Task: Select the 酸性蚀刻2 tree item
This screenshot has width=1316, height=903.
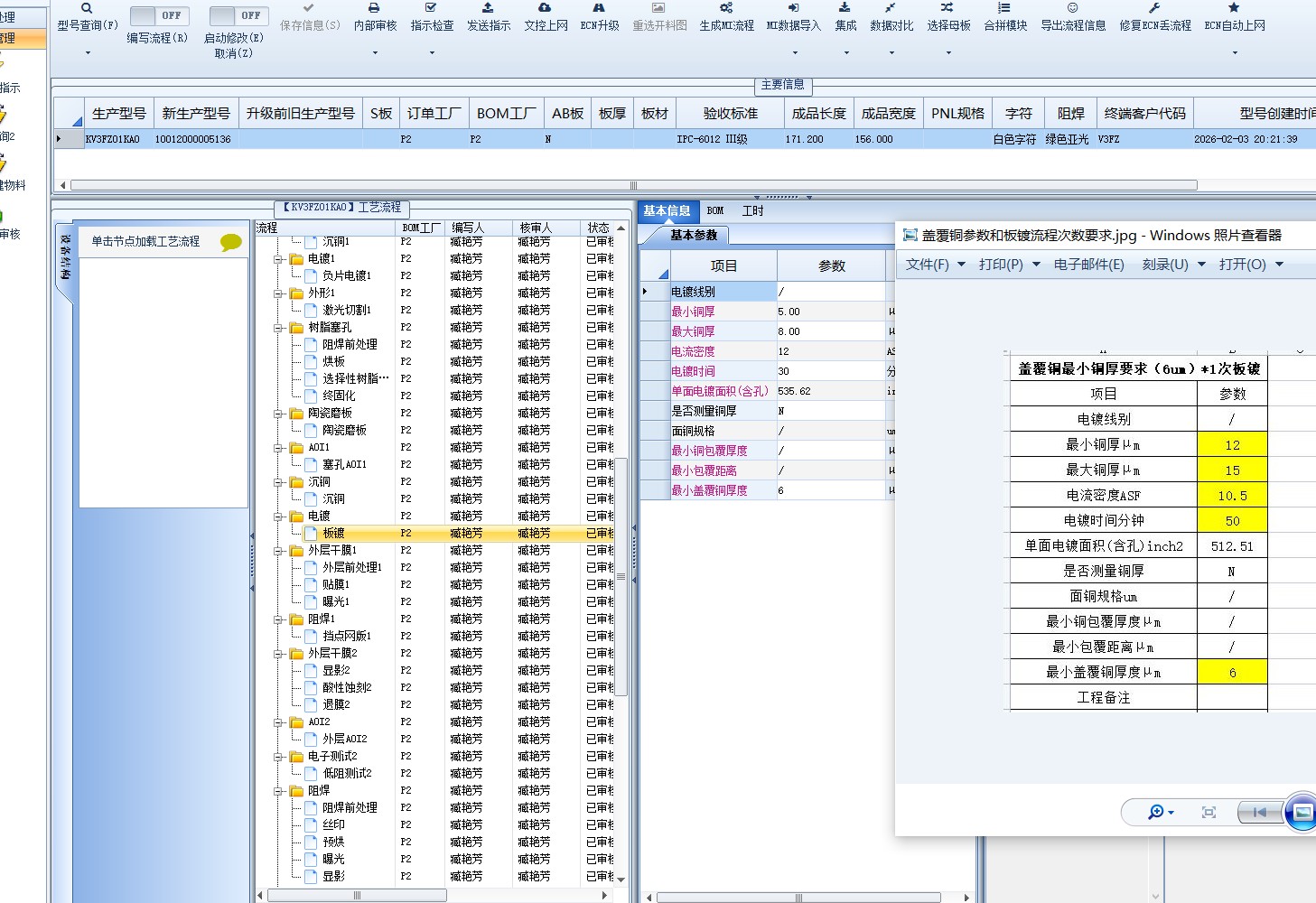Action: click(x=347, y=688)
